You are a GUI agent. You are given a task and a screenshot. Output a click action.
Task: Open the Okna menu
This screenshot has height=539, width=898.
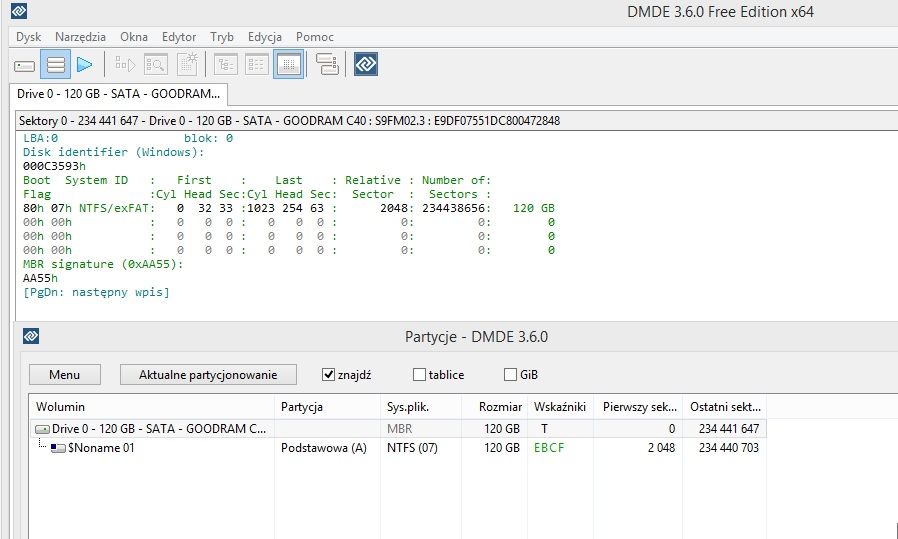point(134,37)
